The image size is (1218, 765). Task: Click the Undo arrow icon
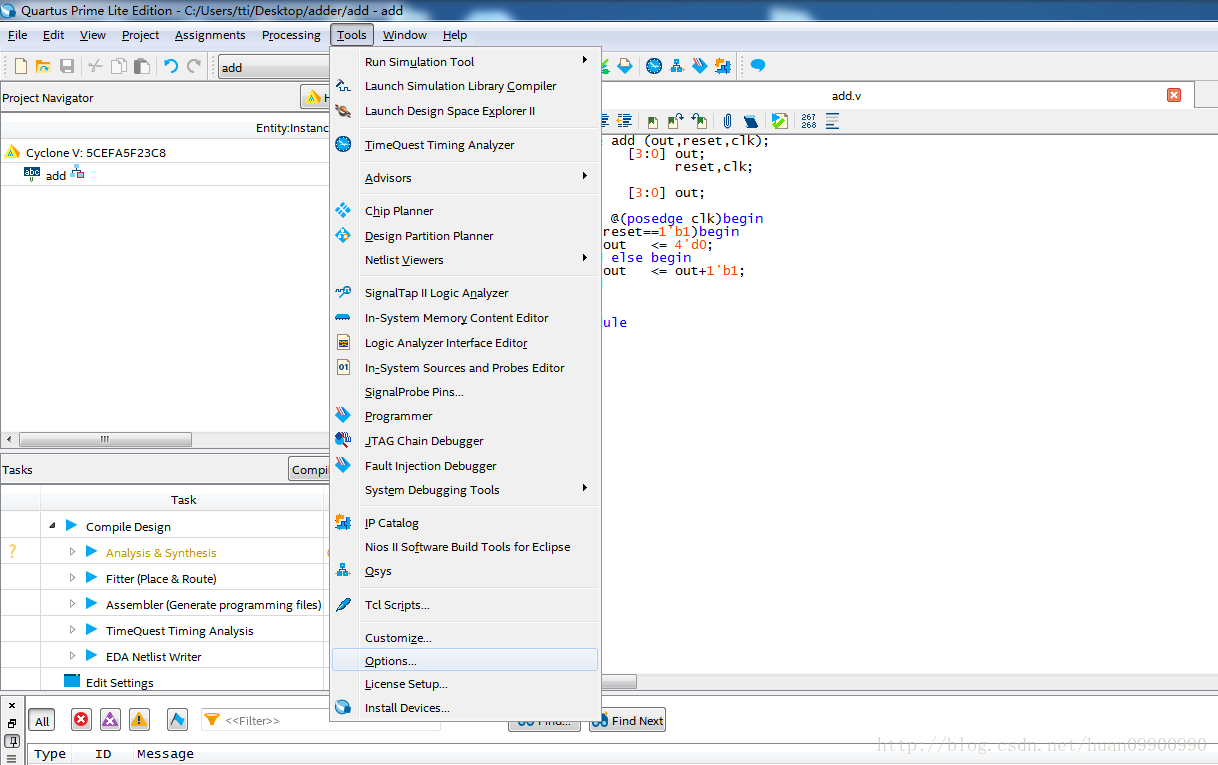[171, 66]
